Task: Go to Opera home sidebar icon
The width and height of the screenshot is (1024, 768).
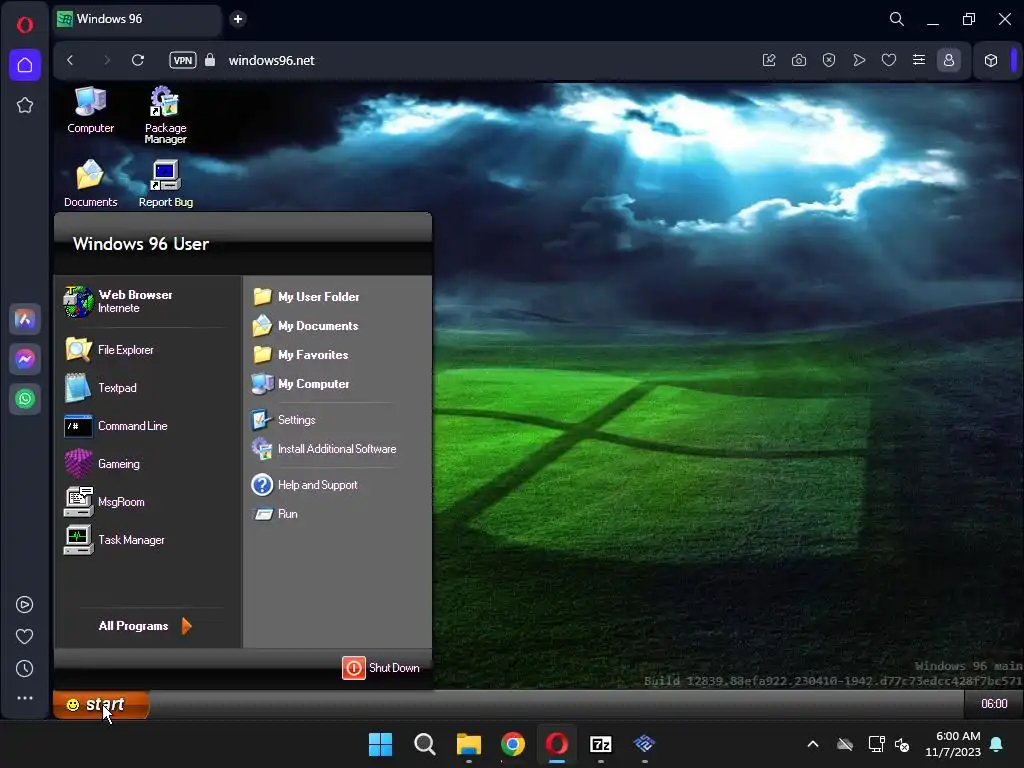Action: pos(25,65)
